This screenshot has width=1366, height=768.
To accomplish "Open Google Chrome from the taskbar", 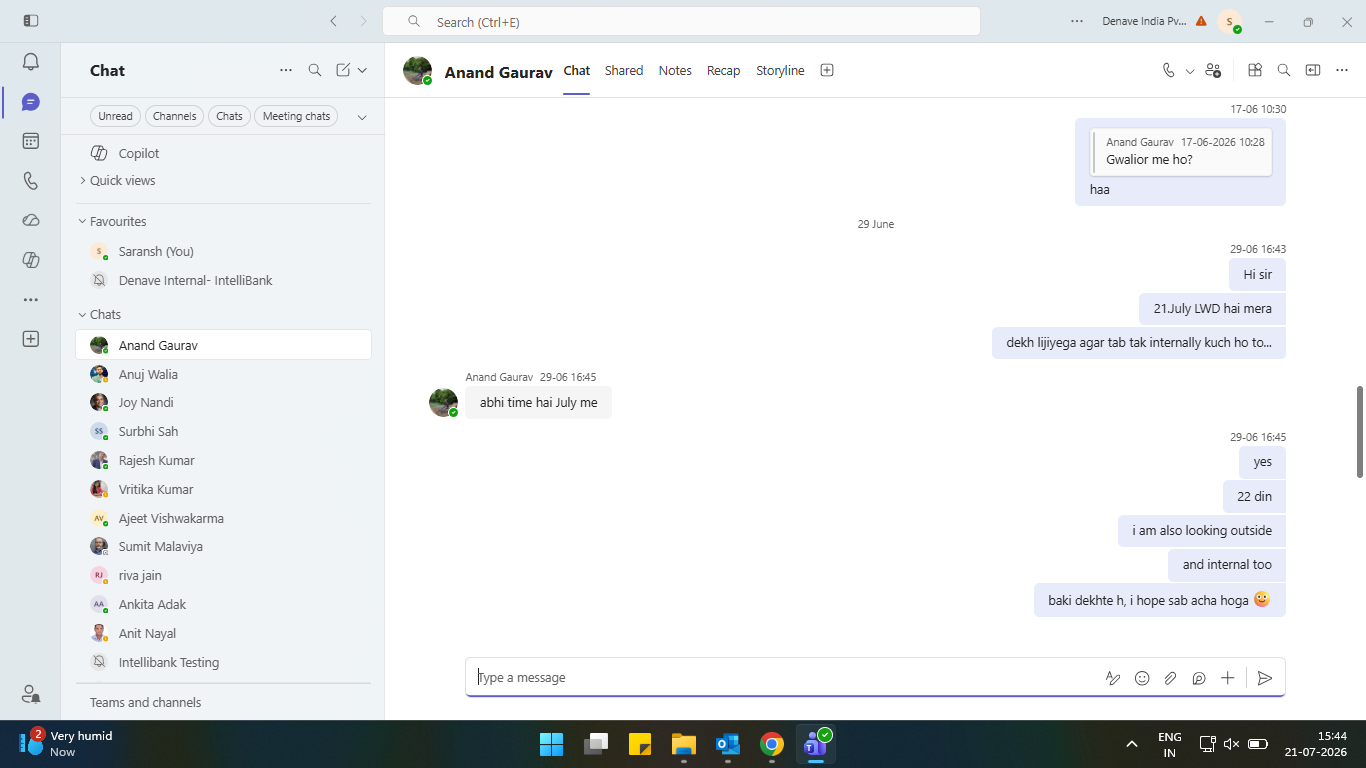I will [771, 744].
